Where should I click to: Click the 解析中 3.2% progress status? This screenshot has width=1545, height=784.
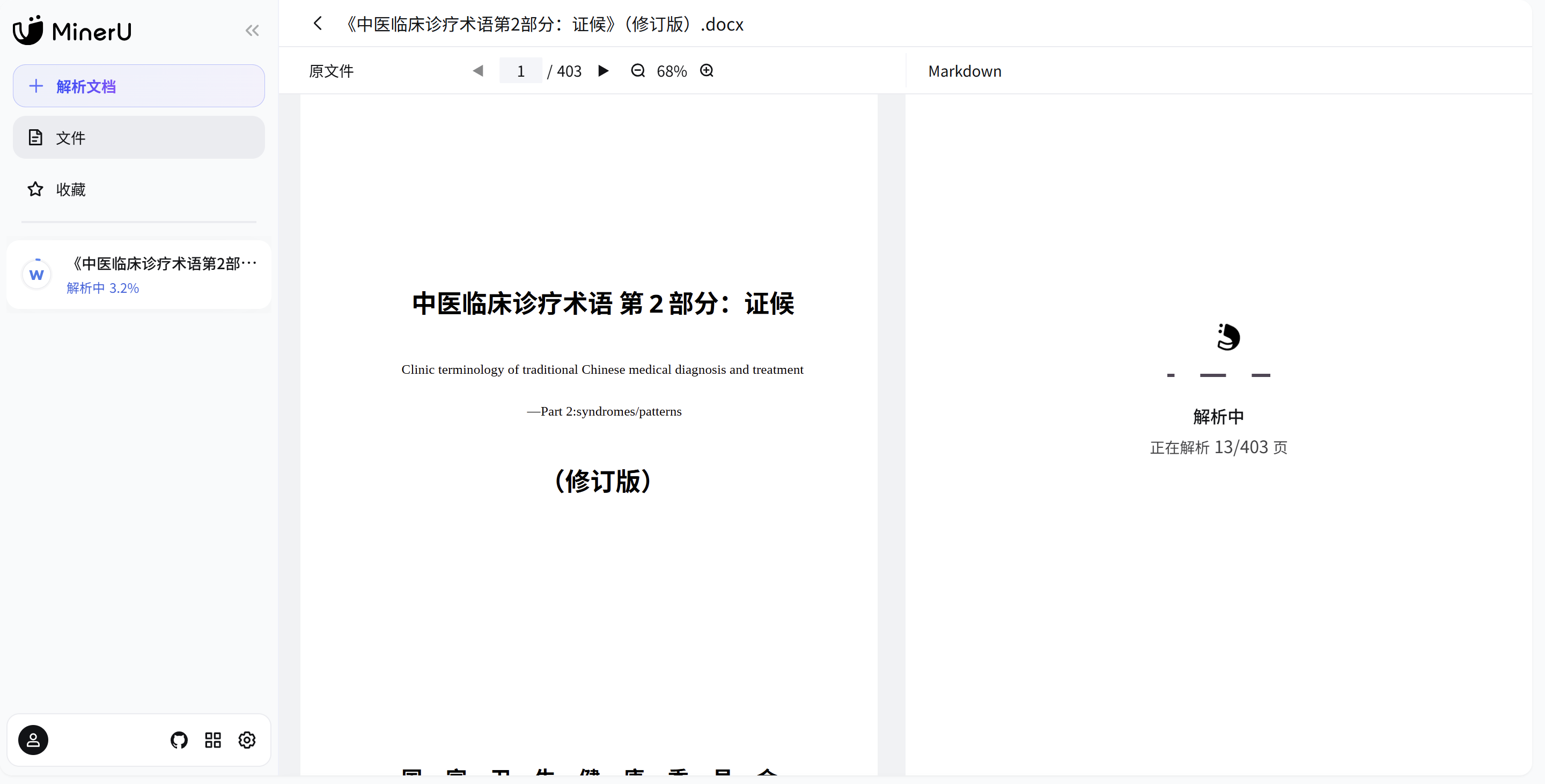pos(102,289)
